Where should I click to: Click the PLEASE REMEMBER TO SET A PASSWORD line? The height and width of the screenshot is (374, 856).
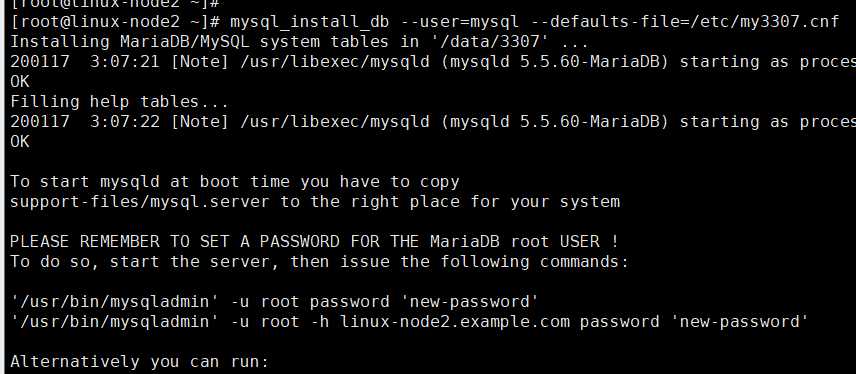pyautogui.click(x=314, y=241)
